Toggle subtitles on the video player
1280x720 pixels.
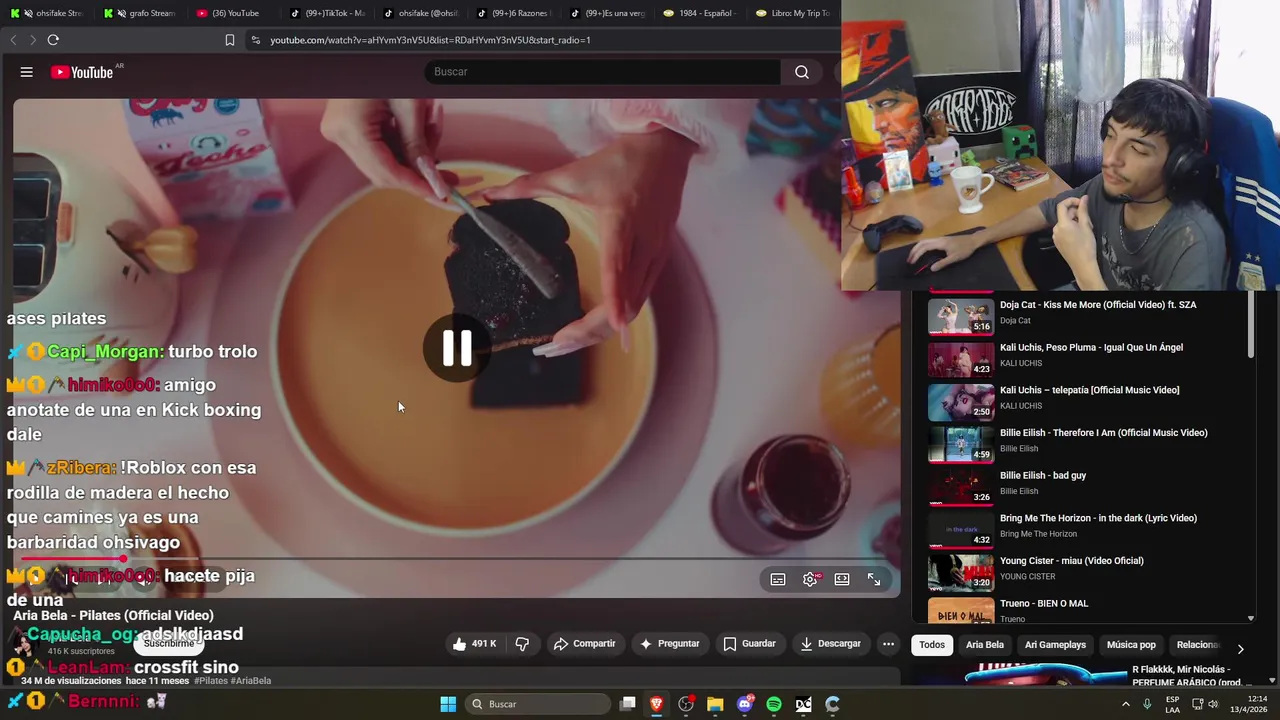tap(778, 579)
